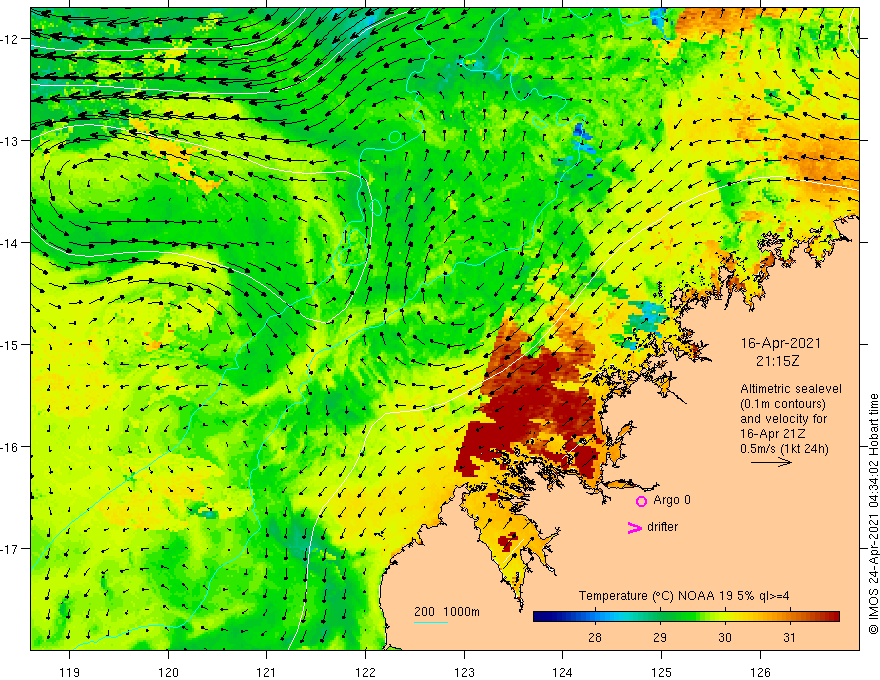Click the '31' color bar tick label
The width and height of the screenshot is (880, 680).
789,637
